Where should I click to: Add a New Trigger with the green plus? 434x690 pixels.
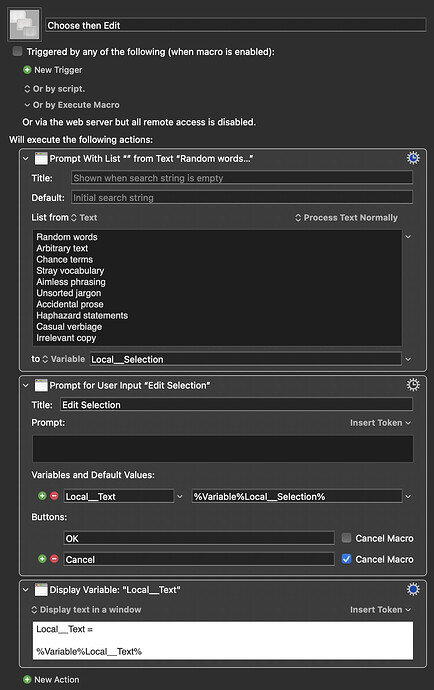[27, 70]
